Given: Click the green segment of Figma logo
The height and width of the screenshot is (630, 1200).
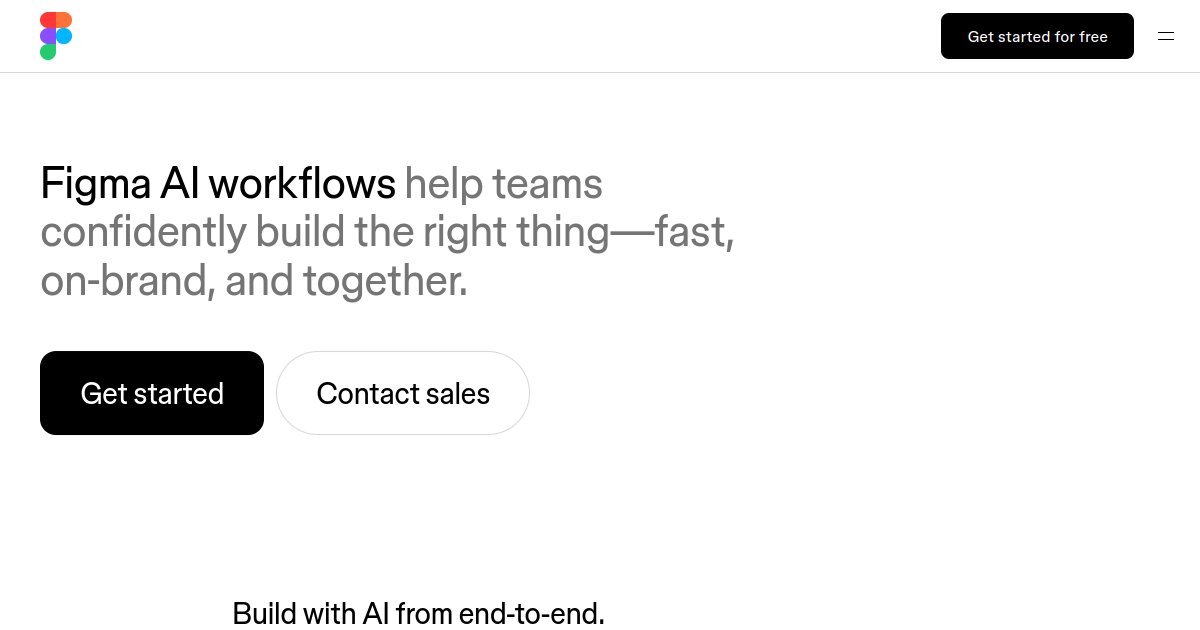Looking at the screenshot, I should 48,52.
